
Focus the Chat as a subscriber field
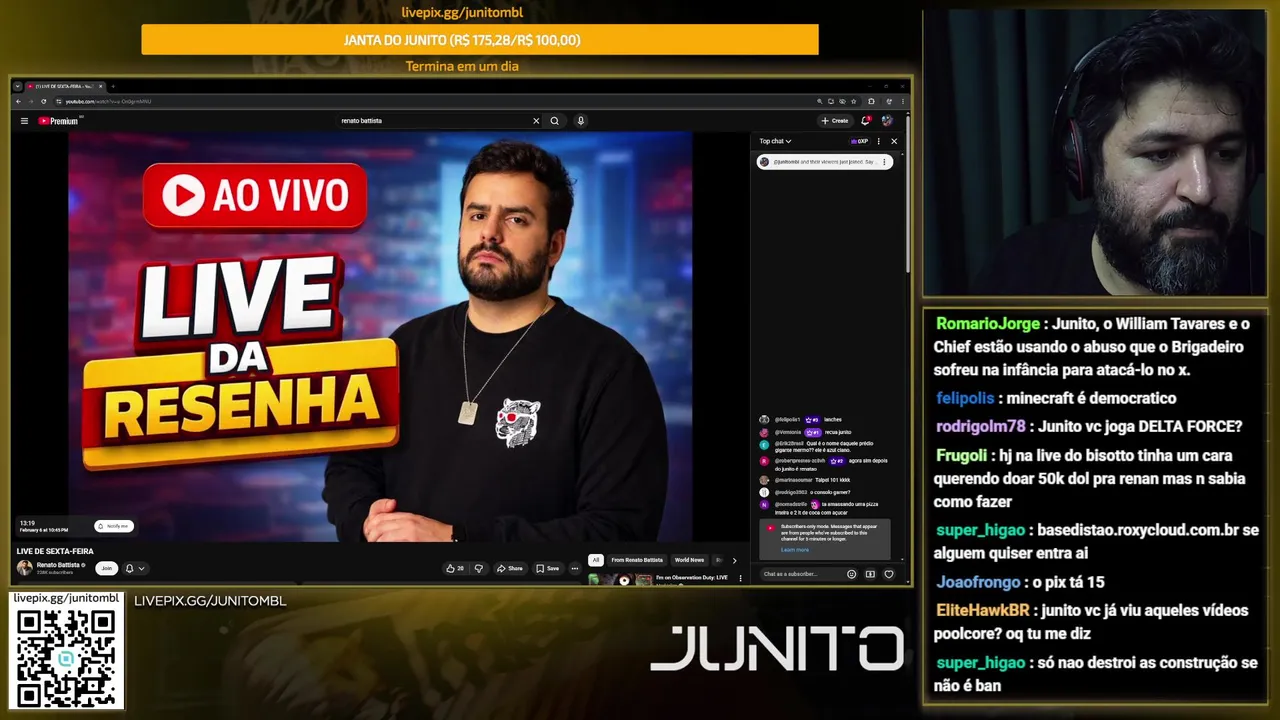800,574
